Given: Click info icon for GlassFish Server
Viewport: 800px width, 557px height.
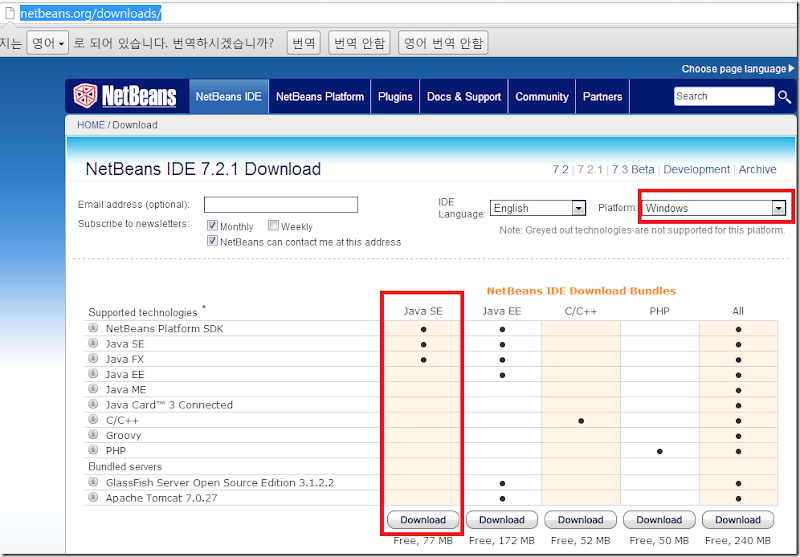Looking at the screenshot, I should coord(93,482).
